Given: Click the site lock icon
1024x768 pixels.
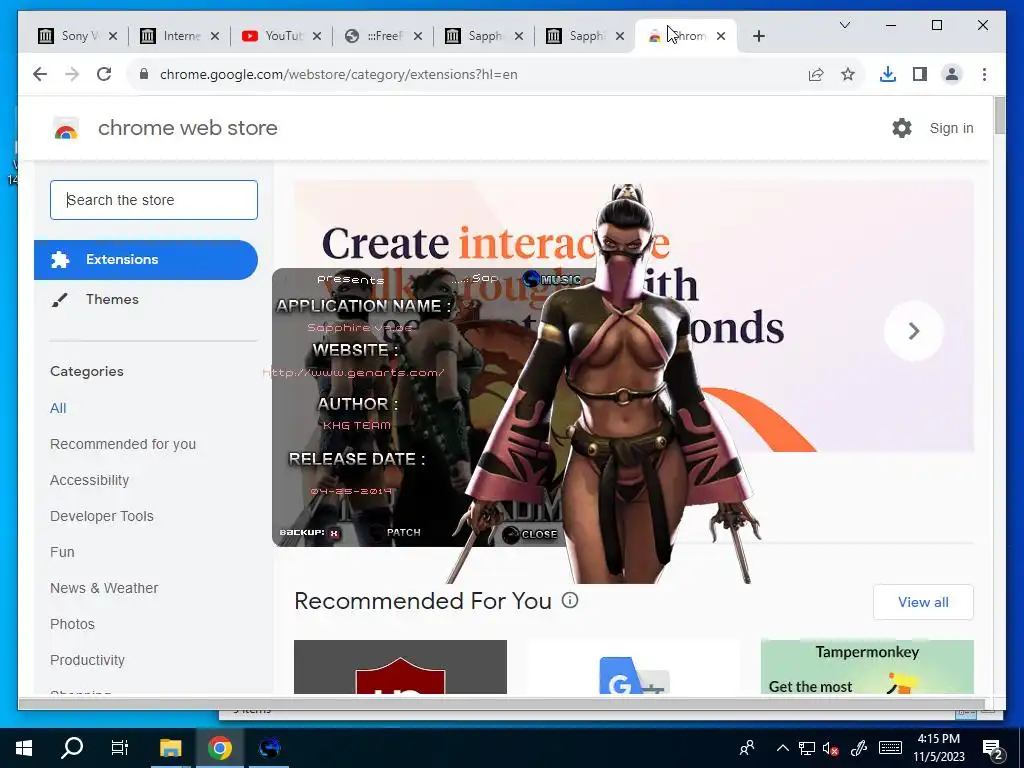Looking at the screenshot, I should (x=144, y=74).
